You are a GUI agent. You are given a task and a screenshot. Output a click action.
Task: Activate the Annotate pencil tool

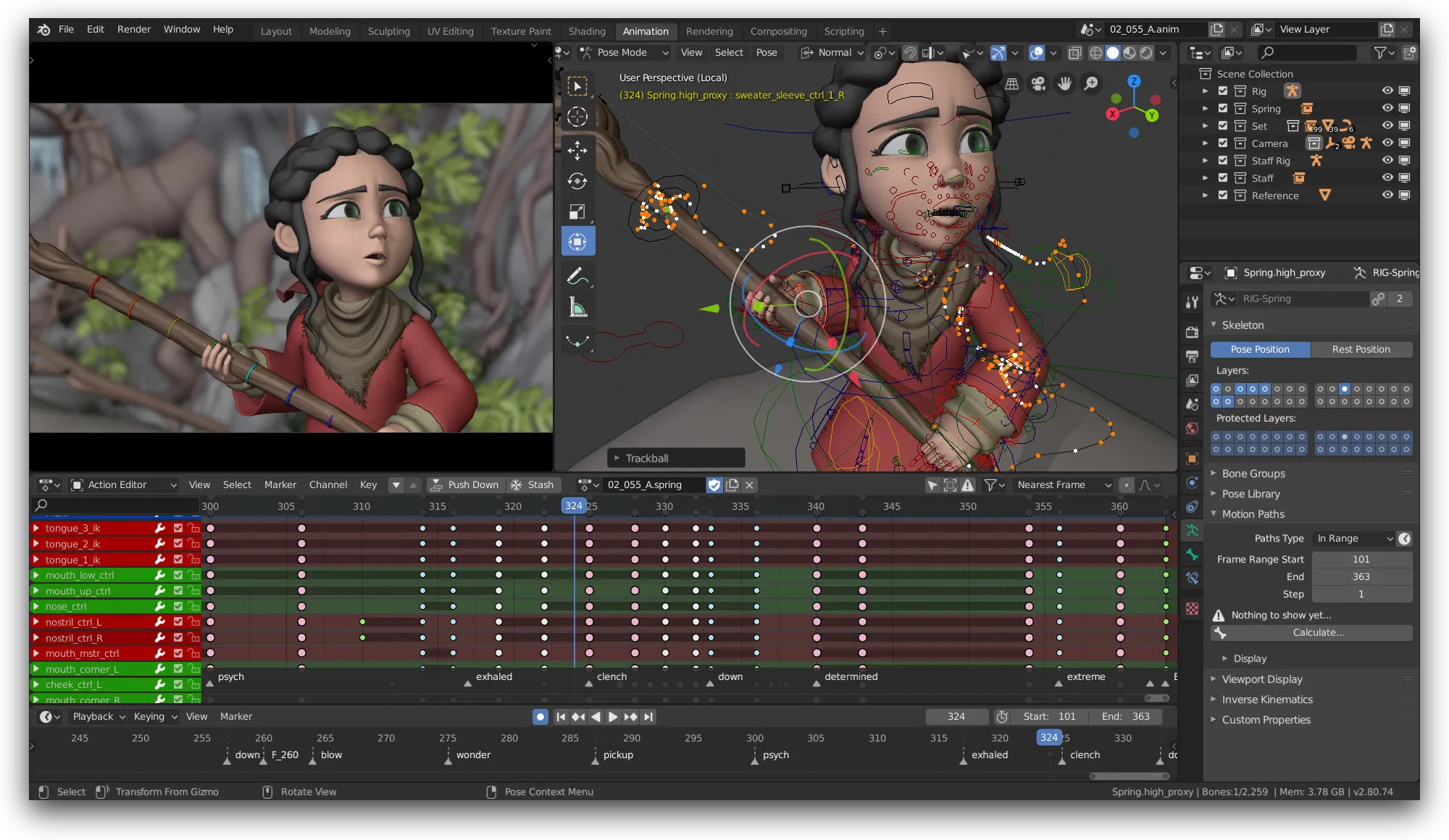coord(577,276)
